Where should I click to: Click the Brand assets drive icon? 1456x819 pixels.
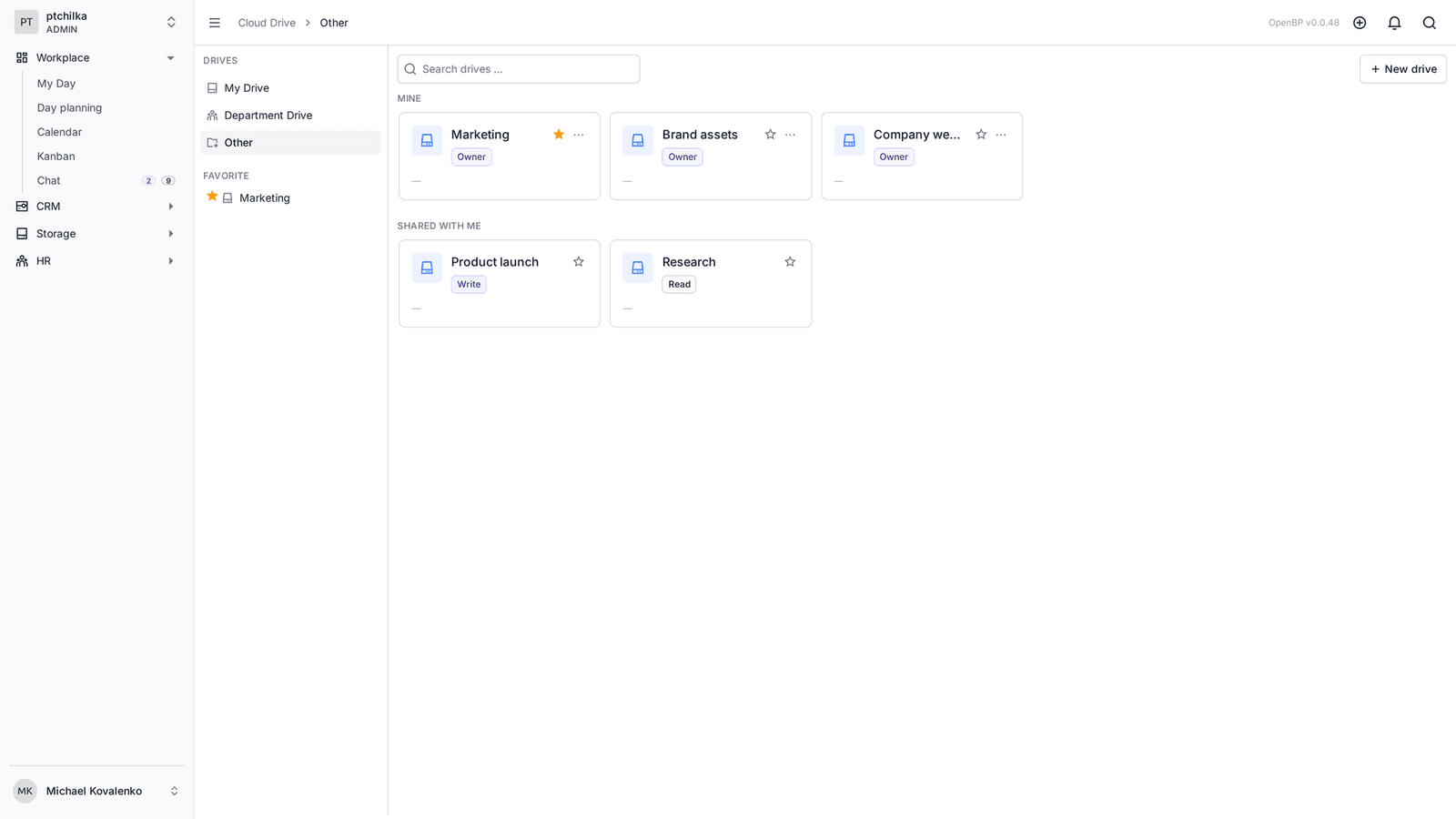point(638,140)
